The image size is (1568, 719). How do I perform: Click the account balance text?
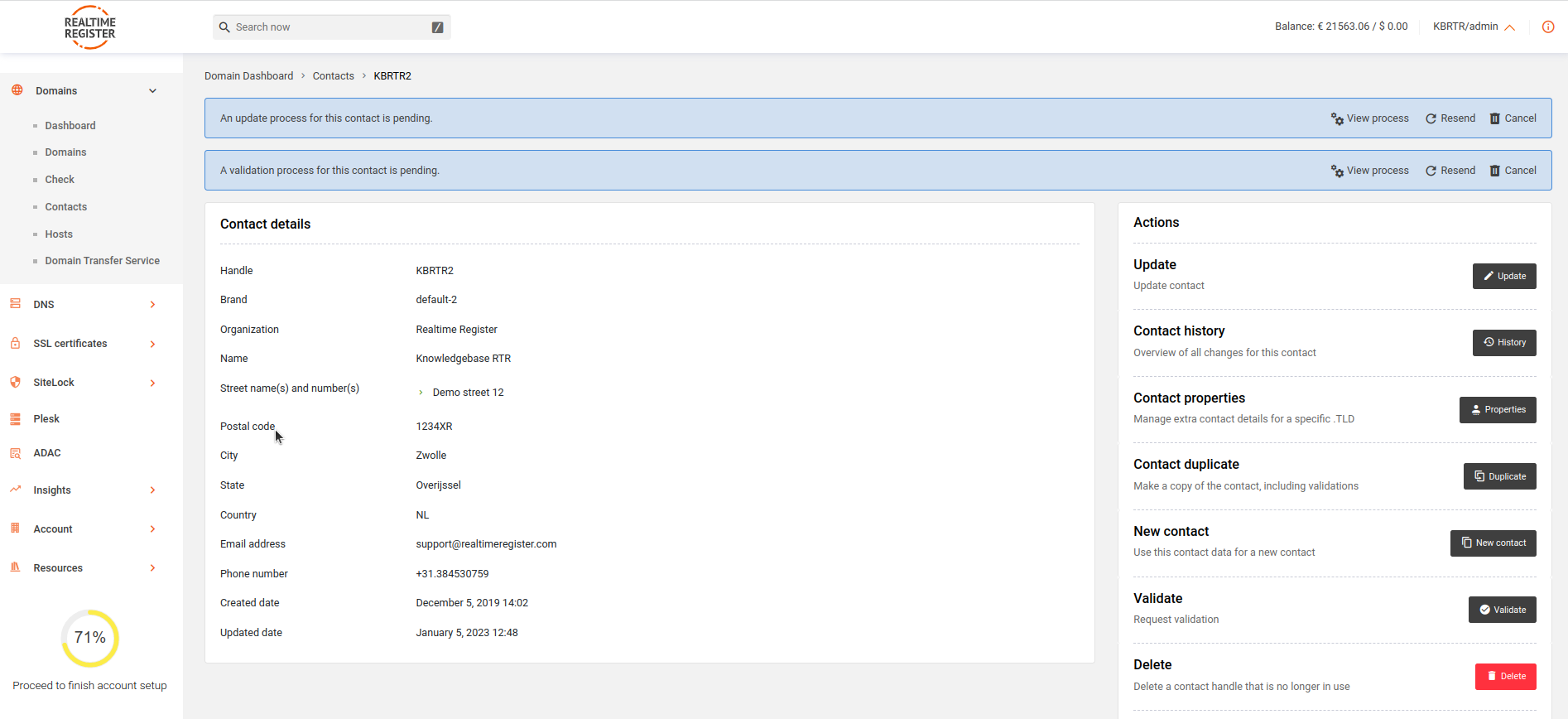click(x=1341, y=27)
